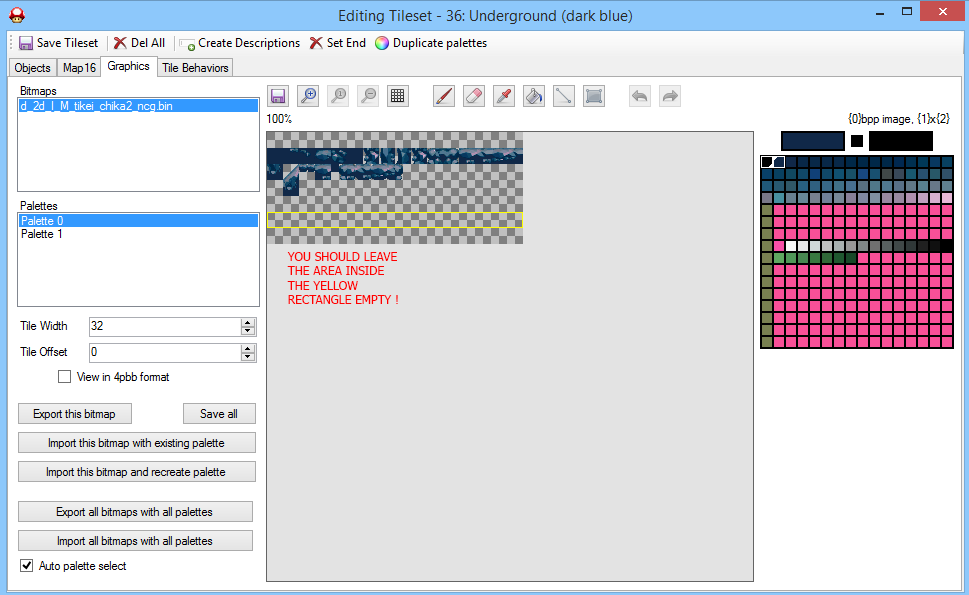Select the Paint Bucket fill tool
This screenshot has height=595, width=969.
[x=534, y=96]
